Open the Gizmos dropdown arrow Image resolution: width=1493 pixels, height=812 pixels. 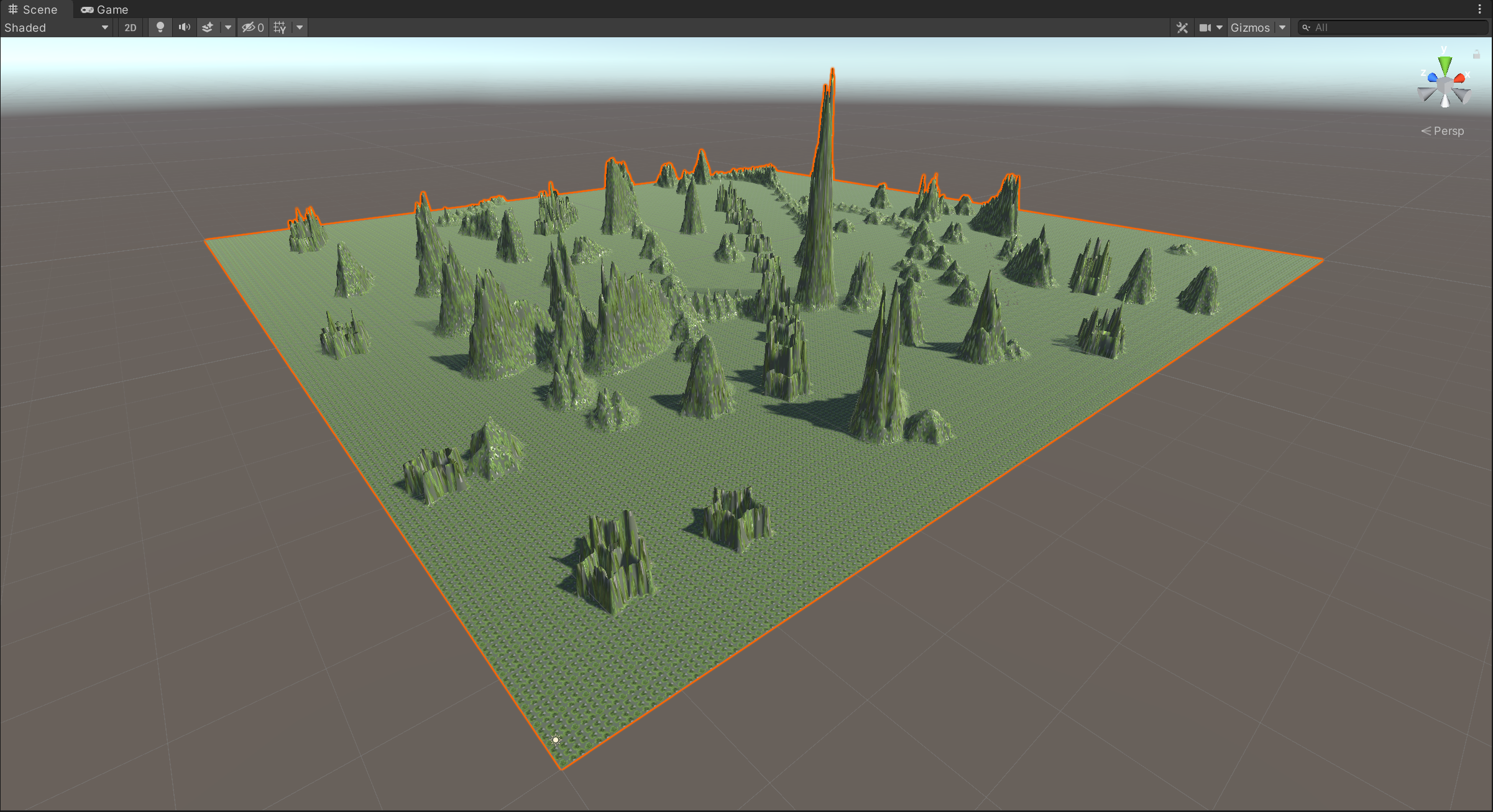[x=1282, y=27]
